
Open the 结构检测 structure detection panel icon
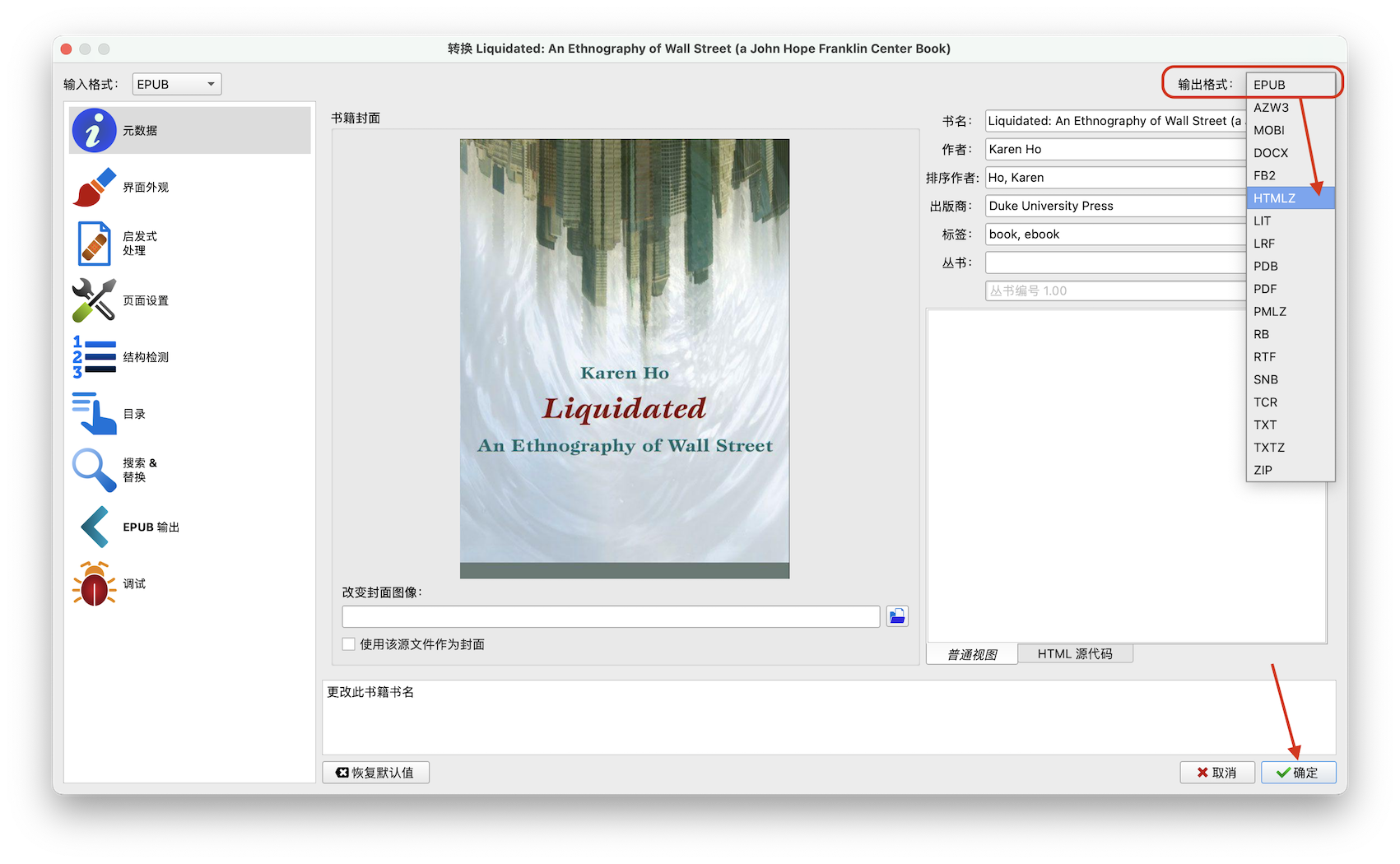pyautogui.click(x=93, y=356)
